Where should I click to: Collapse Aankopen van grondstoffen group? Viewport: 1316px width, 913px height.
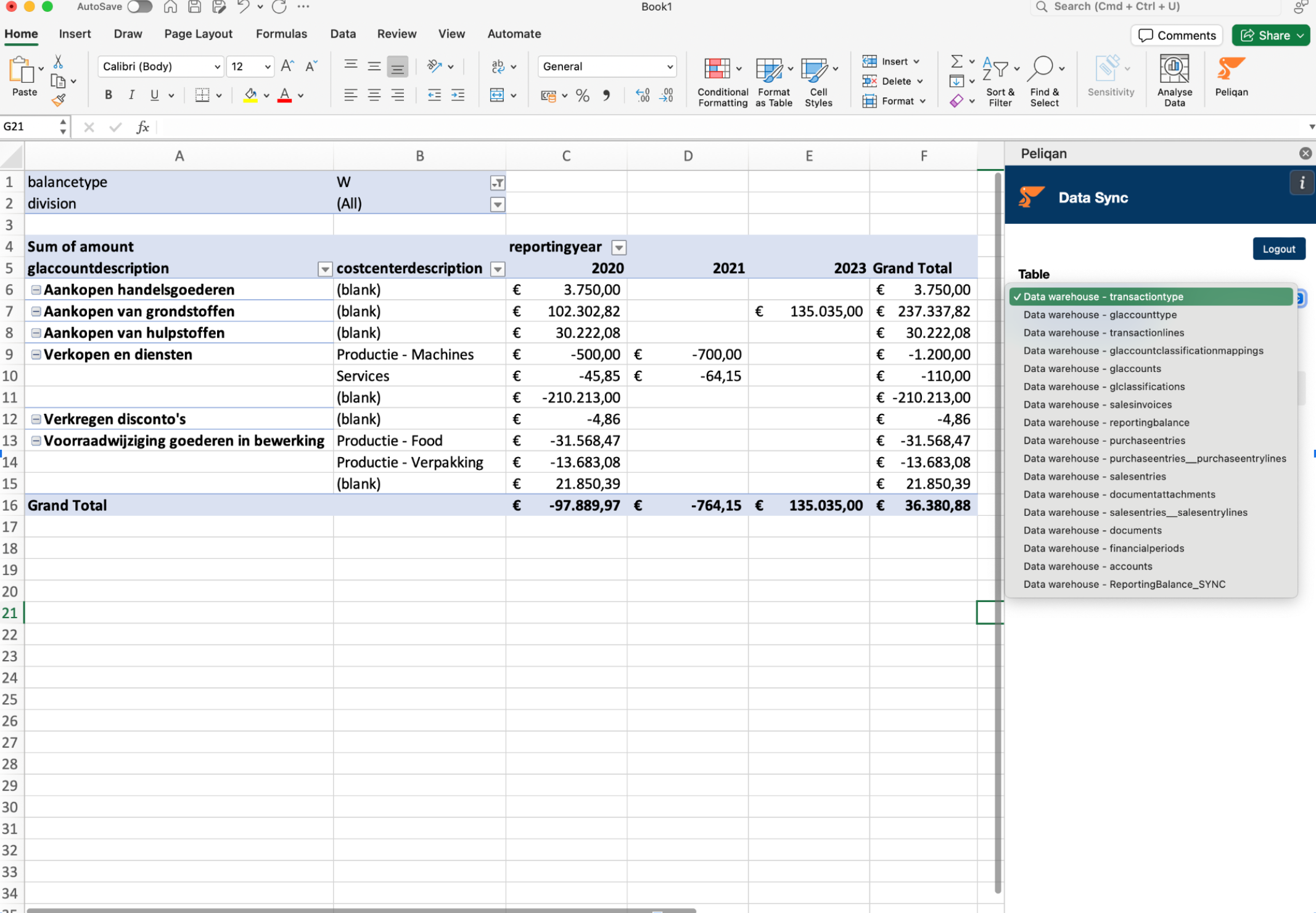click(36, 312)
